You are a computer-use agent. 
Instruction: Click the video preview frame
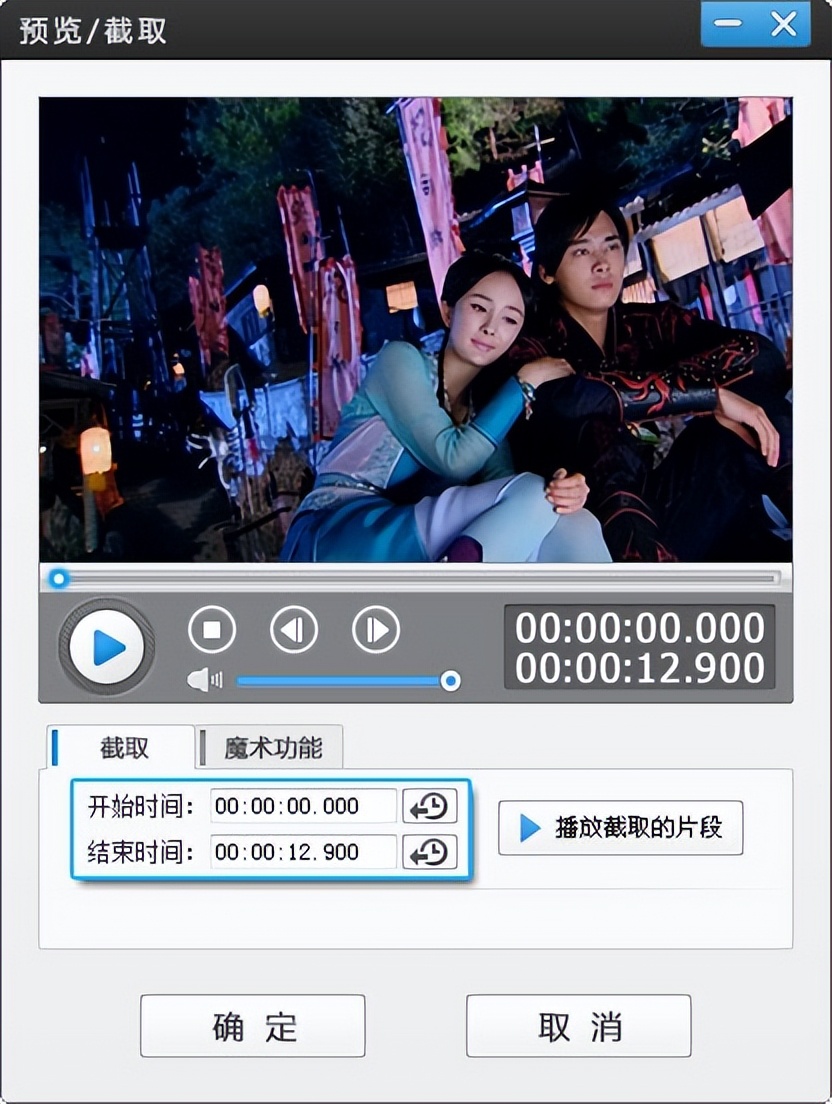(x=416, y=330)
